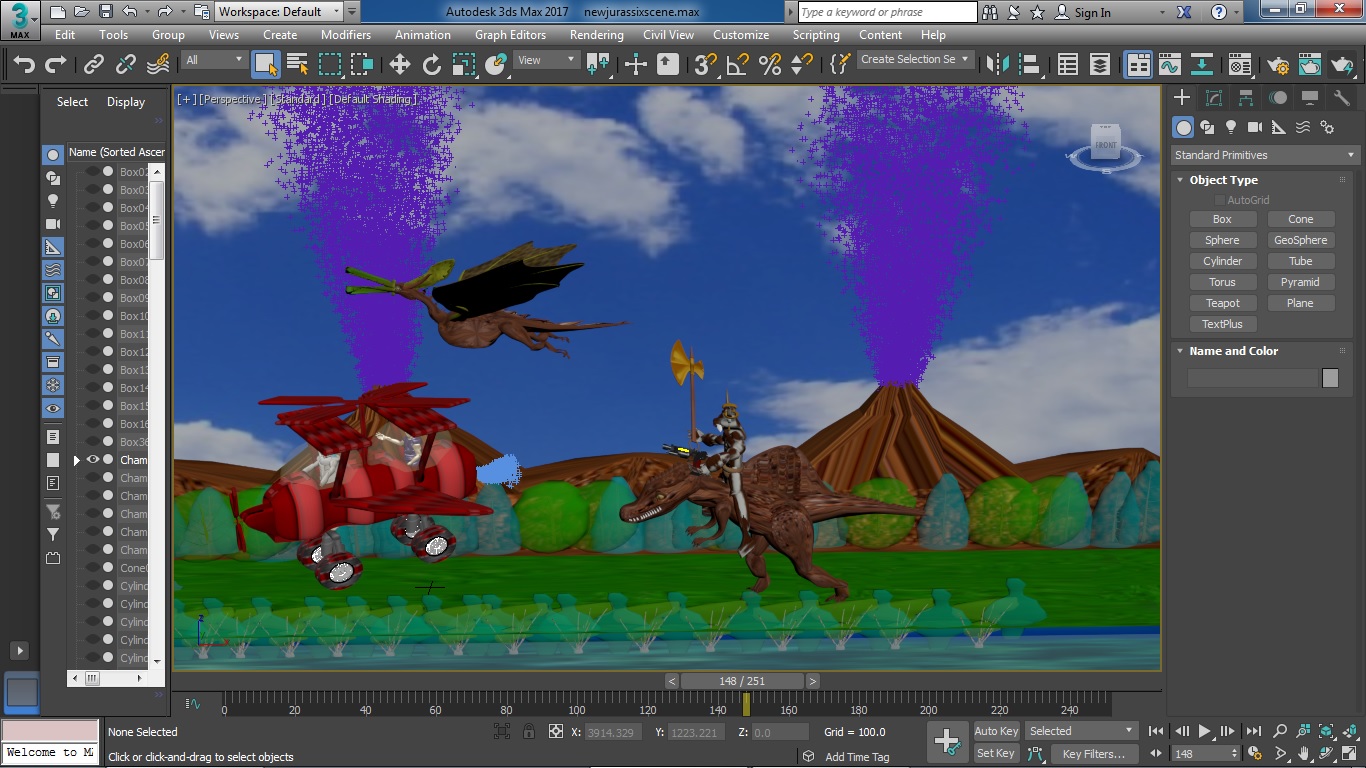Open the Standard Primitives dropdown
This screenshot has height=768, width=1366.
[1265, 155]
